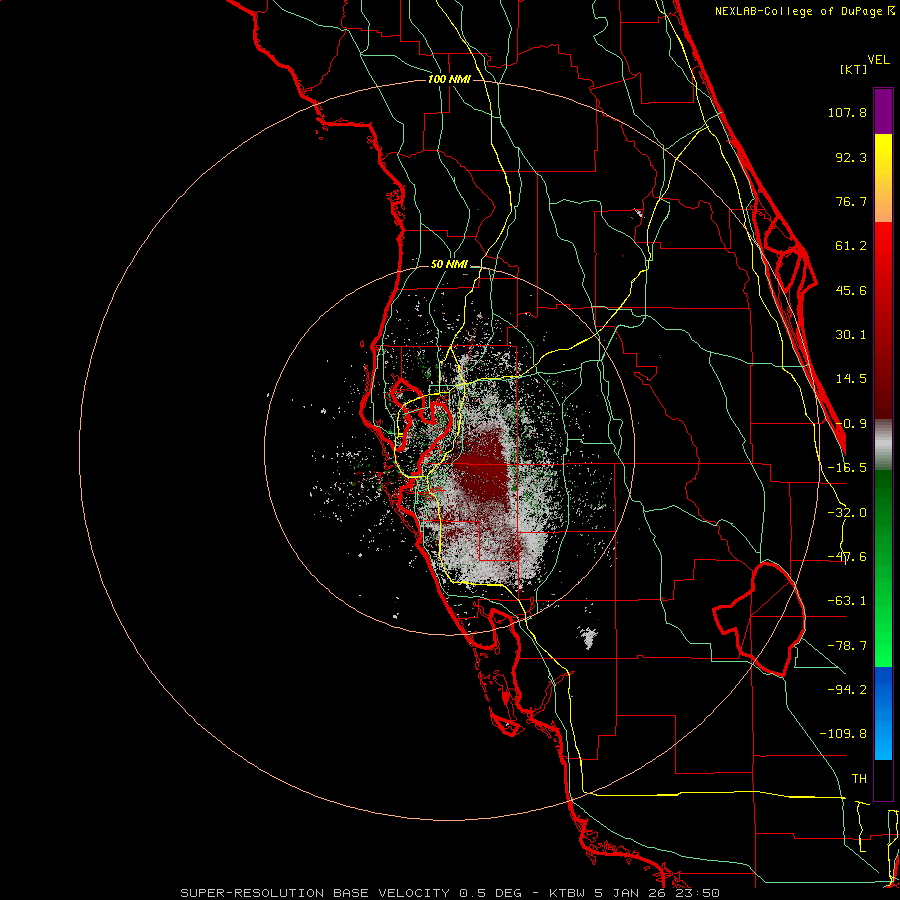Click the NEXLAB-College of DuPage label
This screenshot has height=900, width=900.
804,11
